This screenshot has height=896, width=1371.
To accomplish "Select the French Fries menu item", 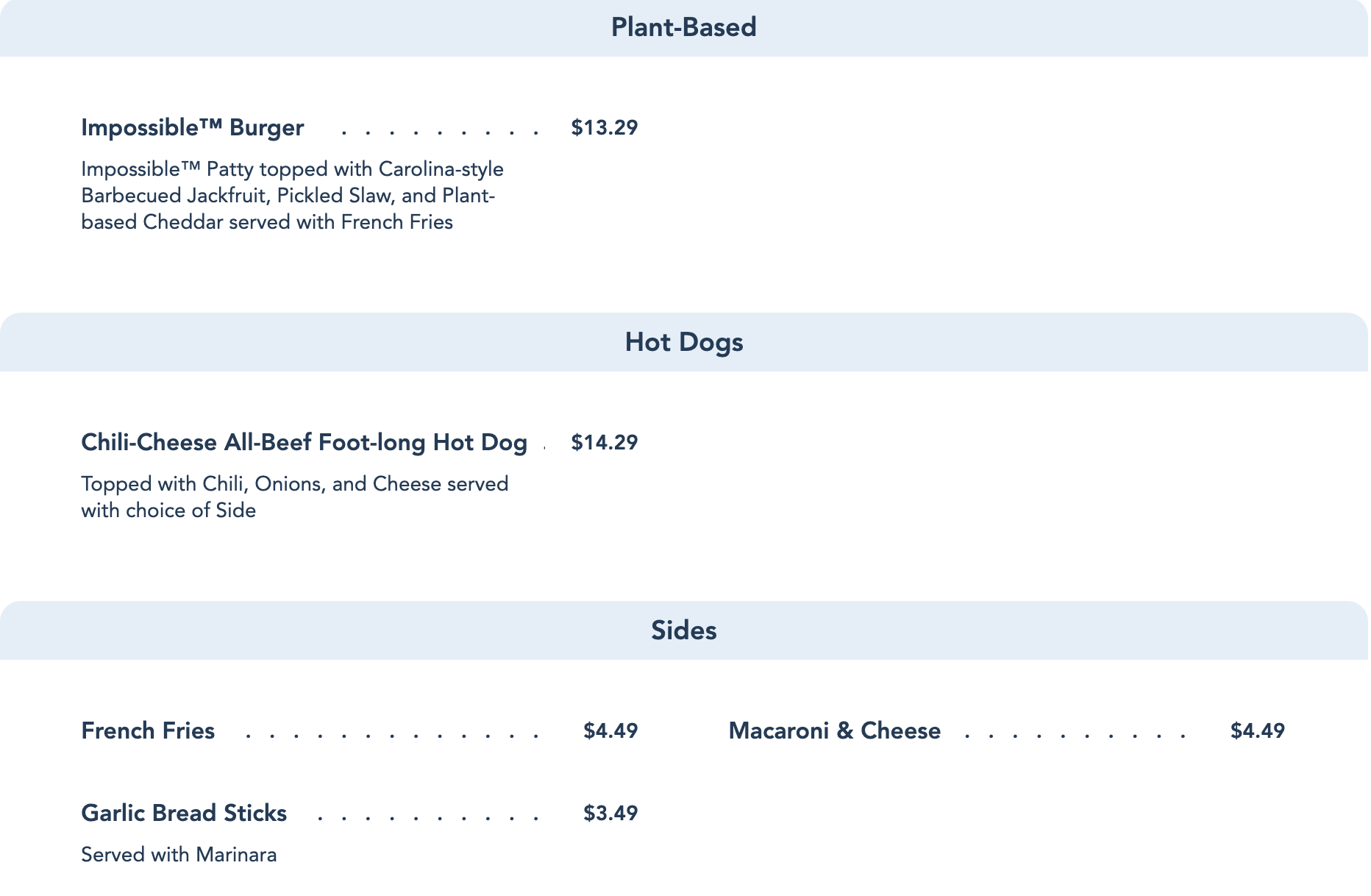I will point(148,730).
